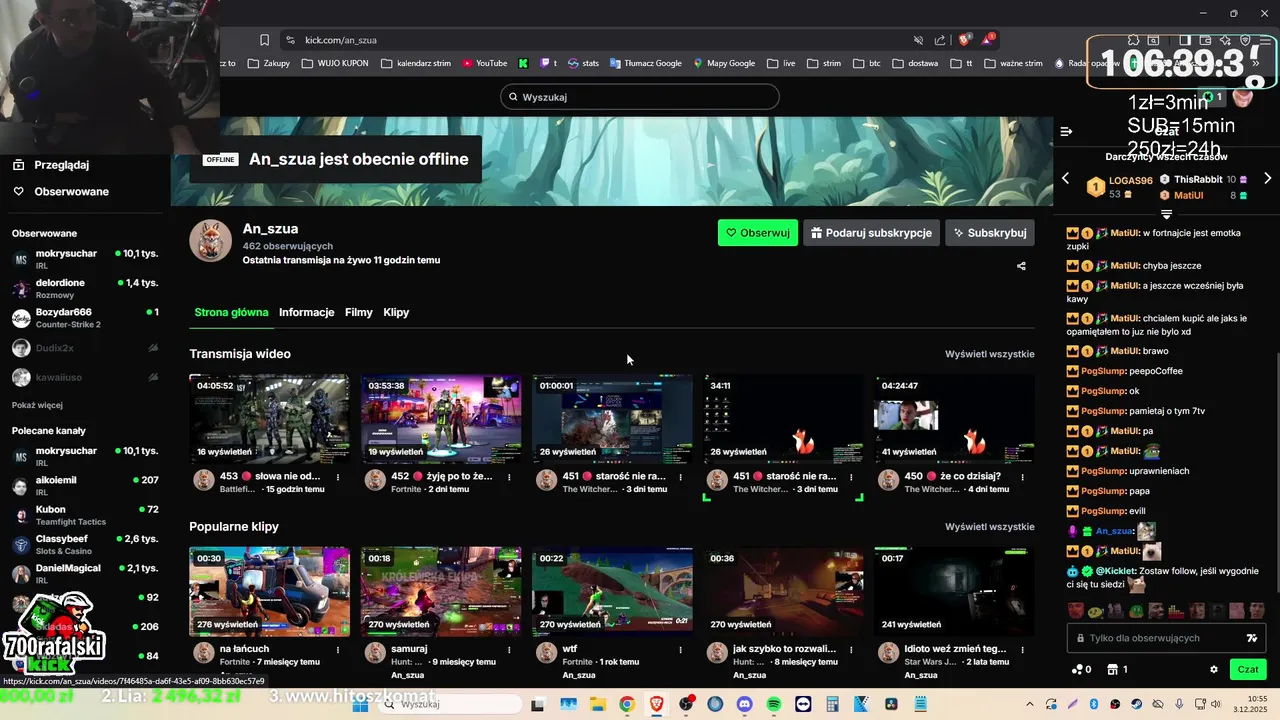Click the Brave address bar URL kick.com/an_szua
The height and width of the screenshot is (720, 1280).
coord(340,40)
